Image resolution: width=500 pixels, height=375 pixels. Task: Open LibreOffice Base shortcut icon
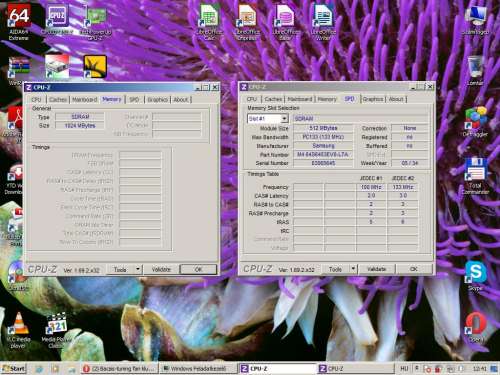click(x=285, y=21)
